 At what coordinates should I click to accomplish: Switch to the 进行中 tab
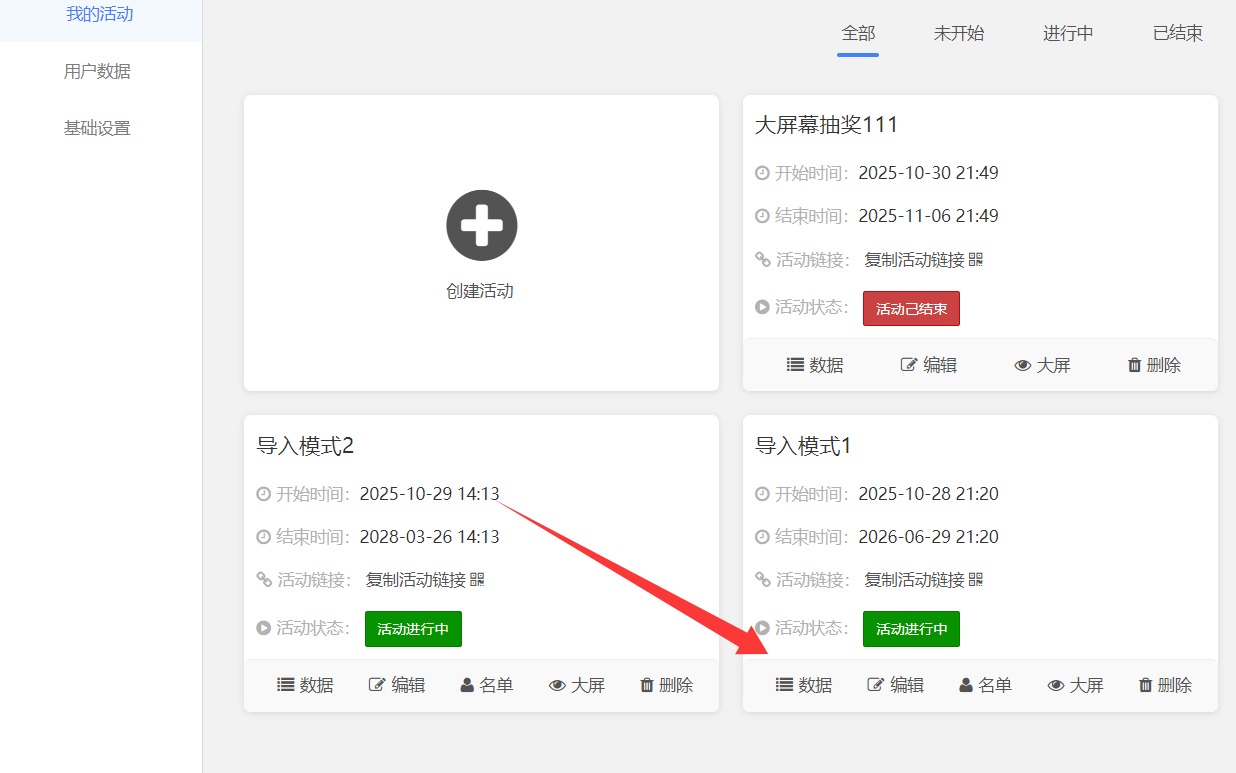pos(1068,33)
